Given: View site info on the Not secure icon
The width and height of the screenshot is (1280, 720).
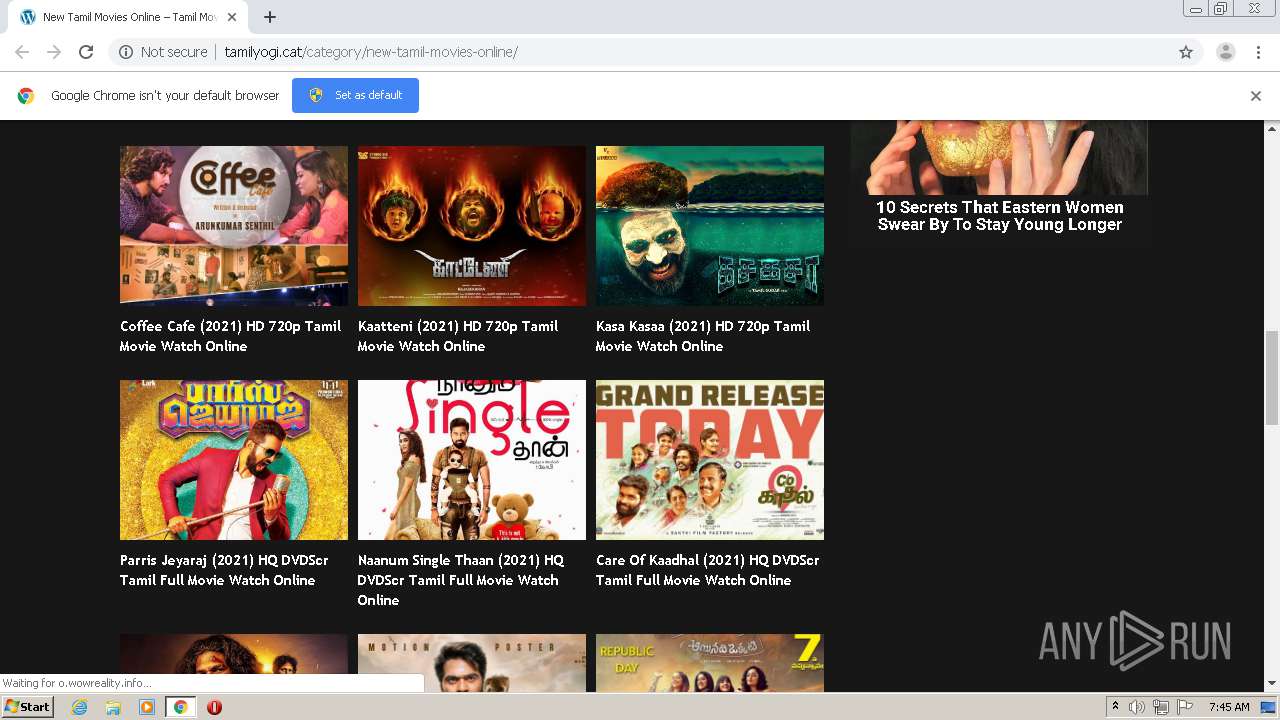Looking at the screenshot, I should pyautogui.click(x=126, y=52).
